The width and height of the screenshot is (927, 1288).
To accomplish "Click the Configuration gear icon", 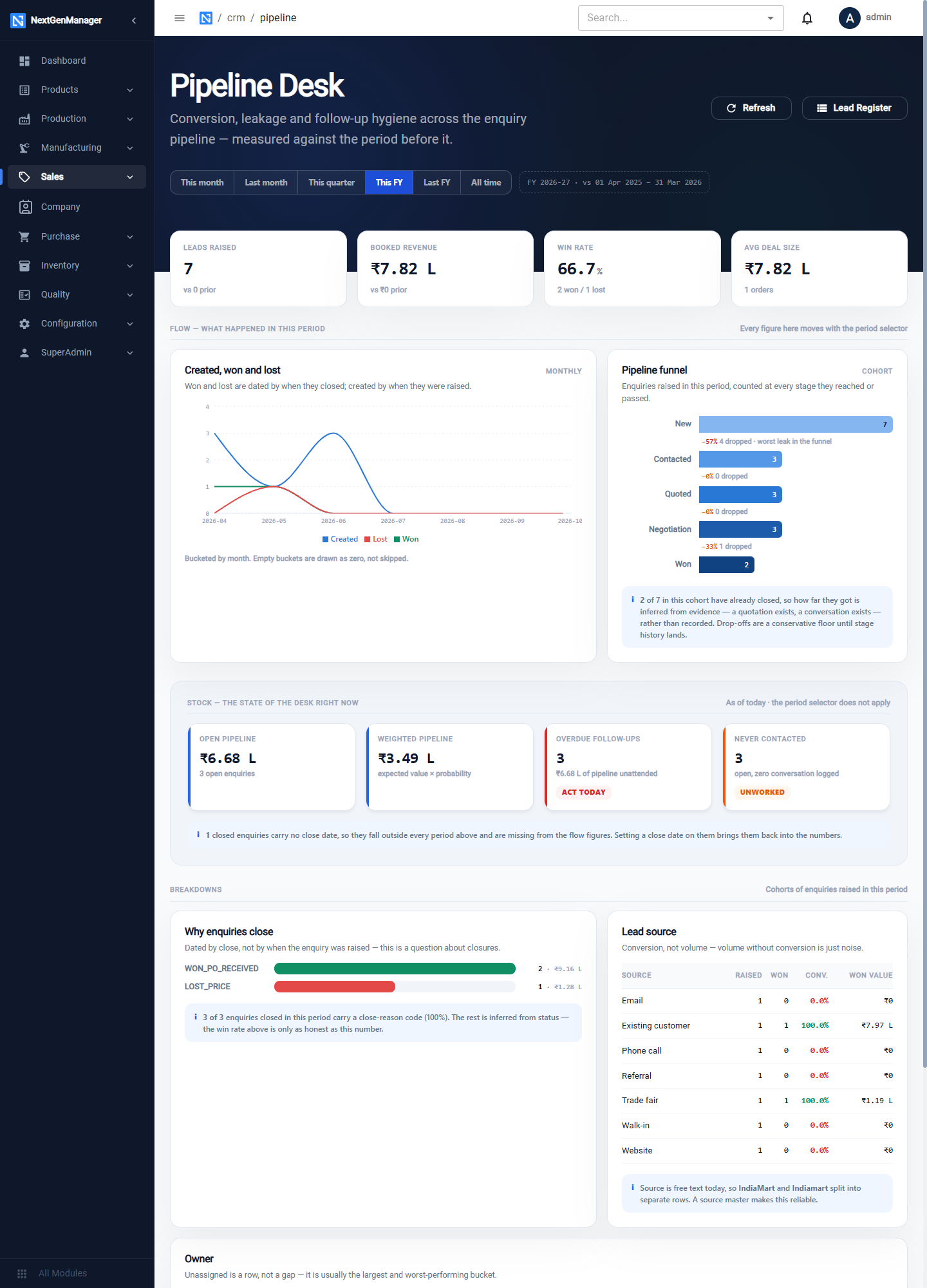I will (24, 323).
